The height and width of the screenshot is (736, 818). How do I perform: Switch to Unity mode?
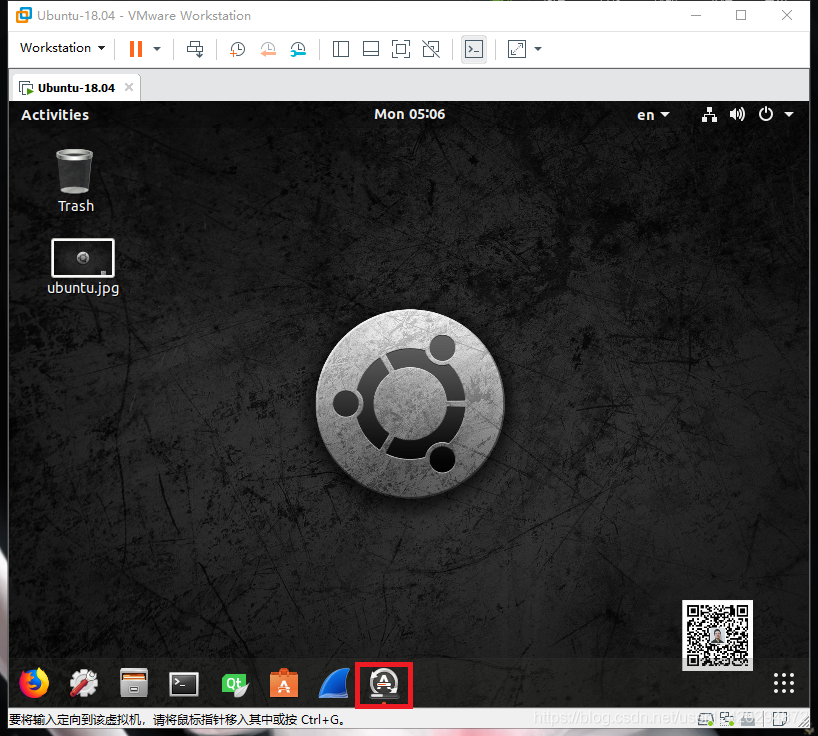(431, 49)
